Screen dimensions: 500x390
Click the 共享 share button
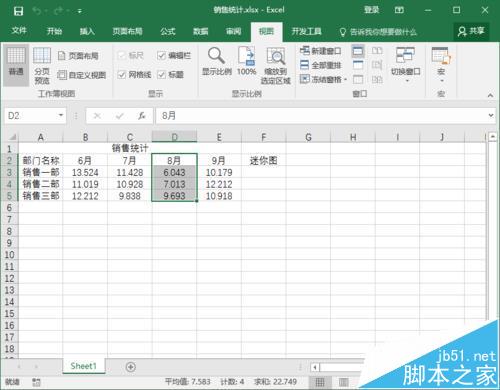coord(471,31)
